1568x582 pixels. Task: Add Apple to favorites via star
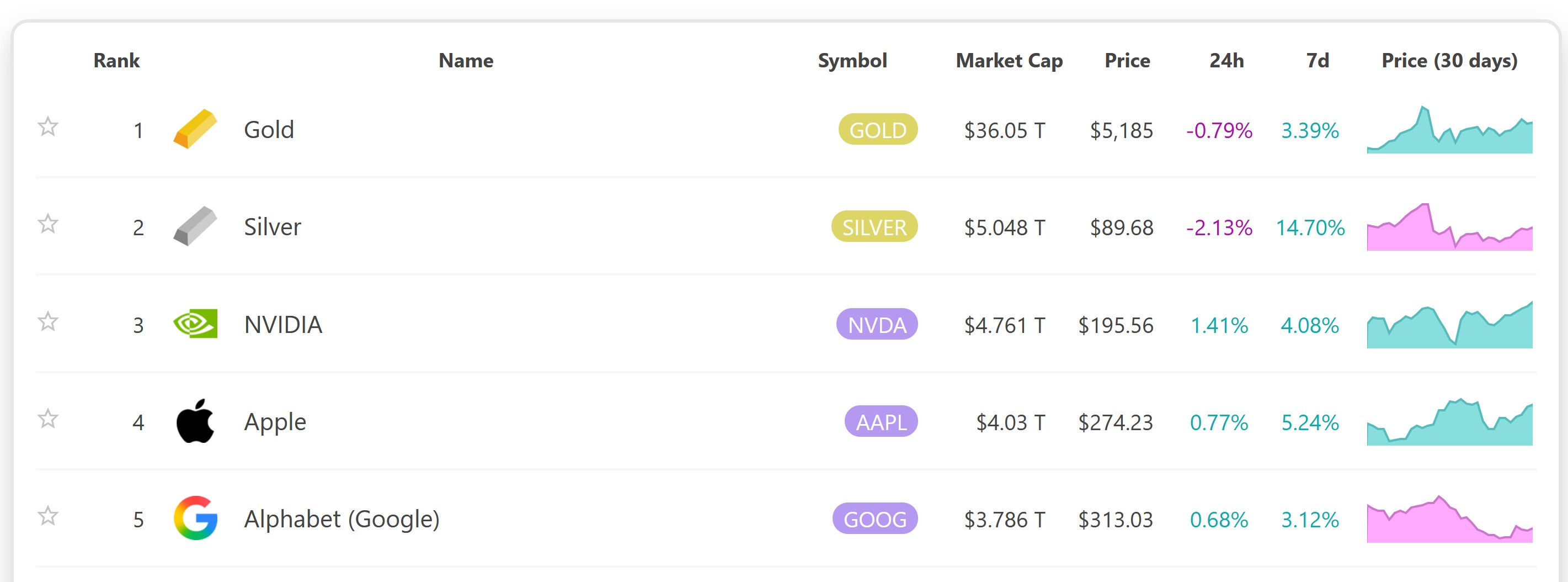tap(48, 419)
